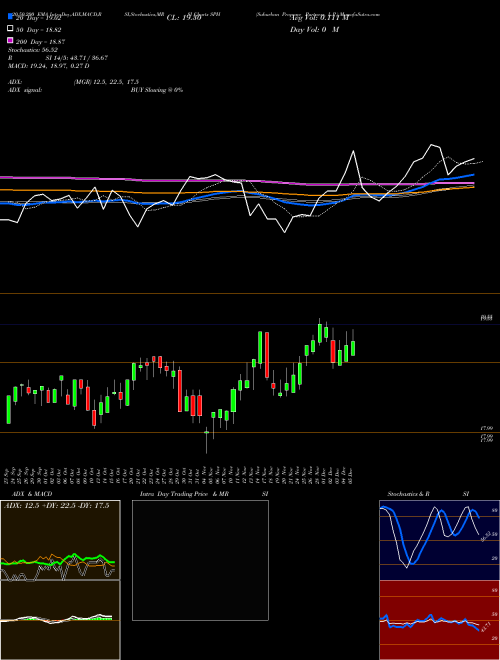Screen dimensions: 500x660
Task: Open the MACD histogram chart thumbnail
Action: coord(60,620)
